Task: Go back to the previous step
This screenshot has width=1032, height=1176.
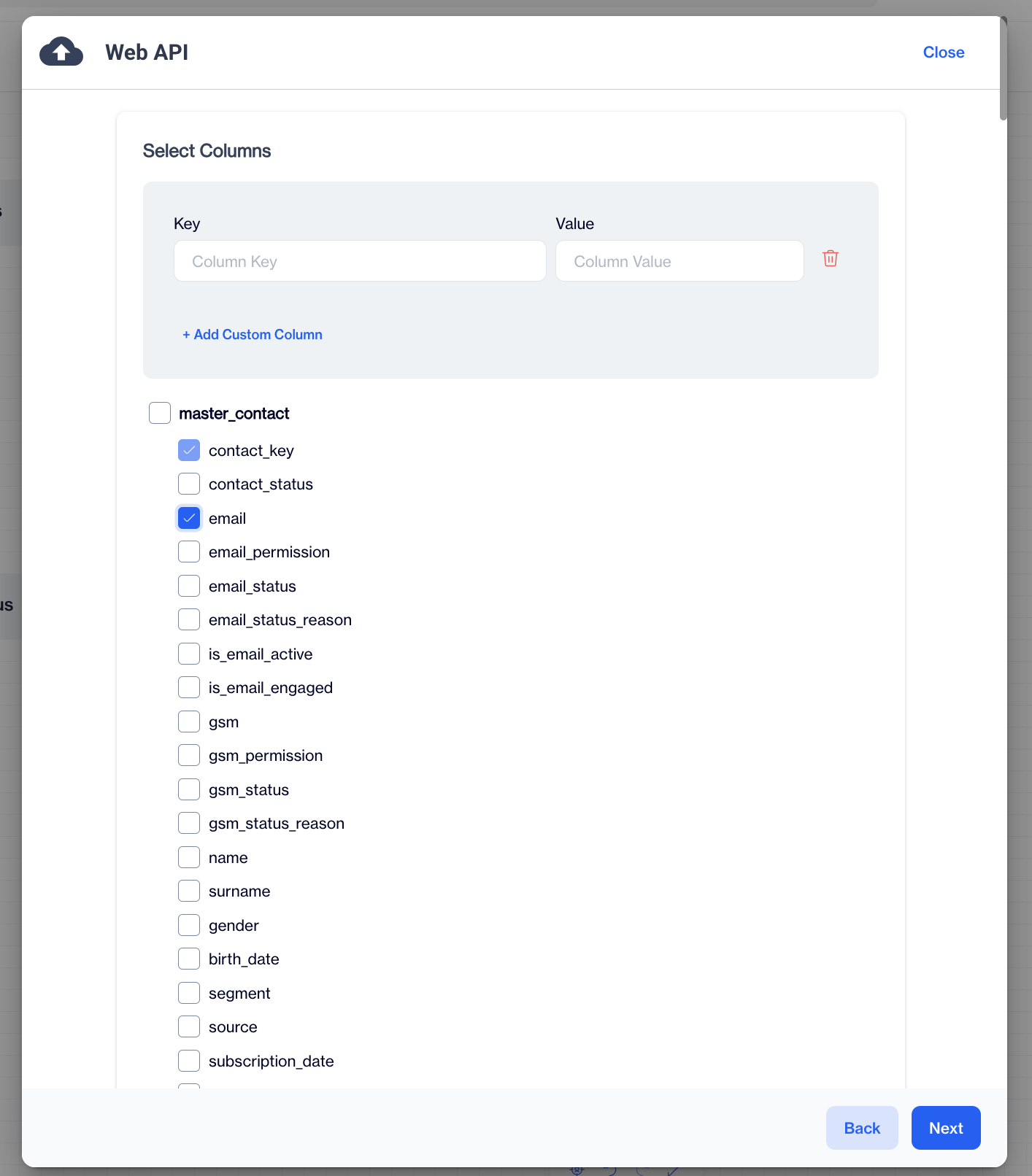Action: pyautogui.click(x=861, y=1128)
